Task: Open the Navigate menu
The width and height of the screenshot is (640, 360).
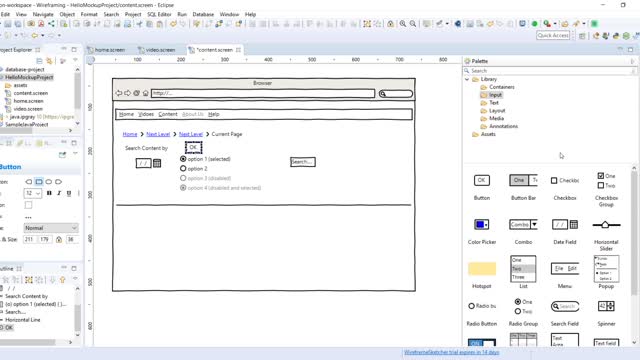Action: tap(43, 14)
